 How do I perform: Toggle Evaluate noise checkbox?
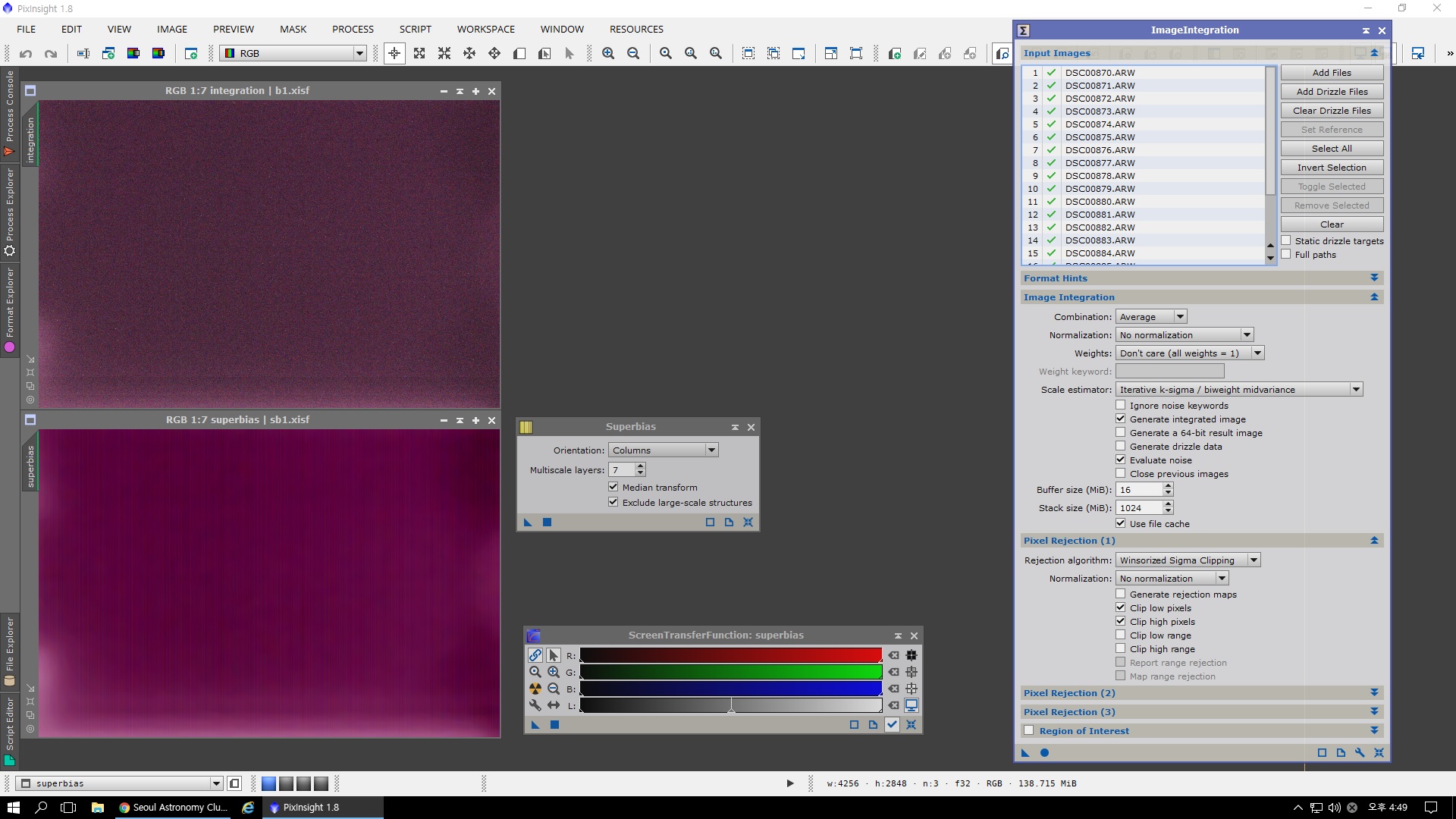pos(1121,460)
